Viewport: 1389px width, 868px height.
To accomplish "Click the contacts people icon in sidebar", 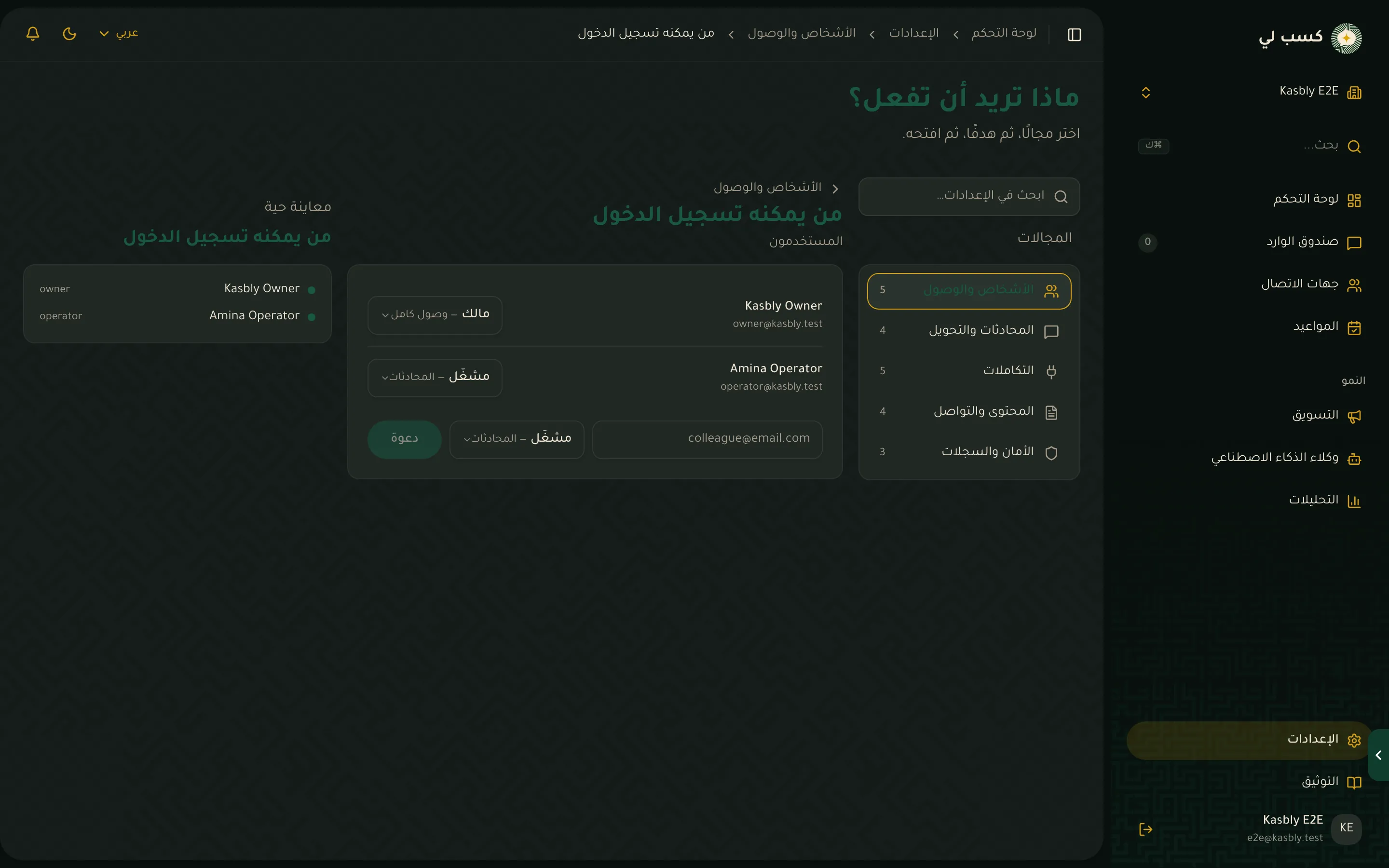I will (x=1354, y=285).
